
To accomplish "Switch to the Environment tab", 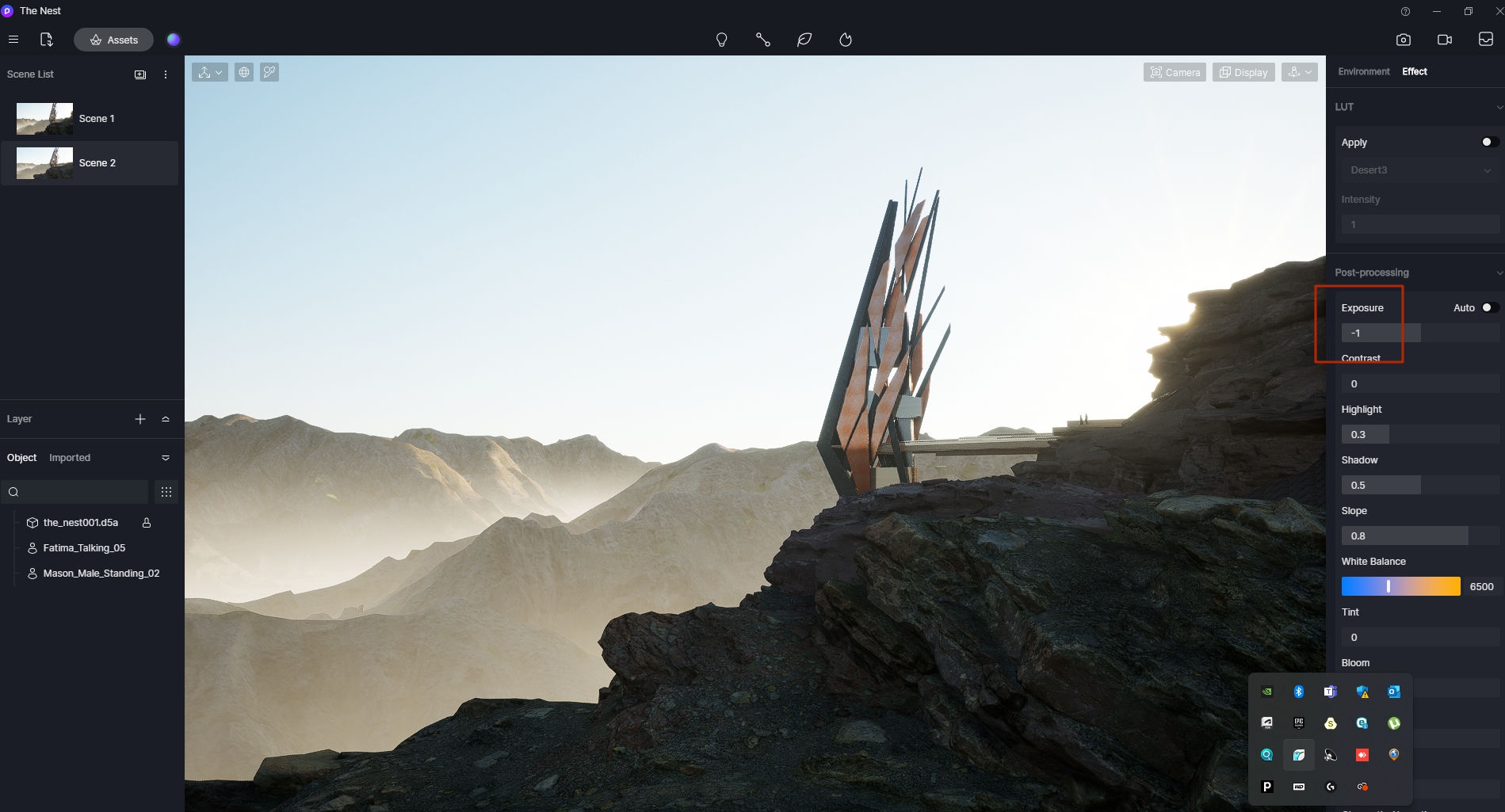I will (x=1363, y=71).
